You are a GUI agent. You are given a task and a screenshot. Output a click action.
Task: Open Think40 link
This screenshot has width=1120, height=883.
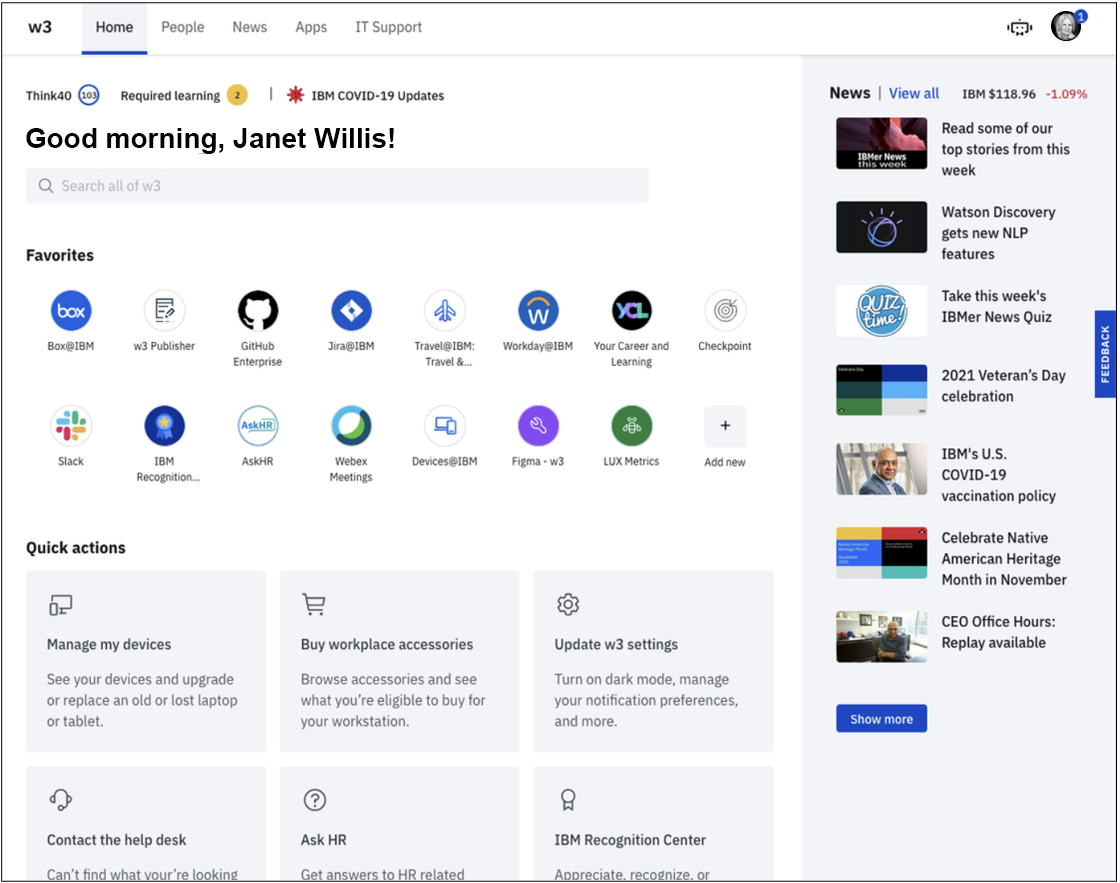click(49, 96)
